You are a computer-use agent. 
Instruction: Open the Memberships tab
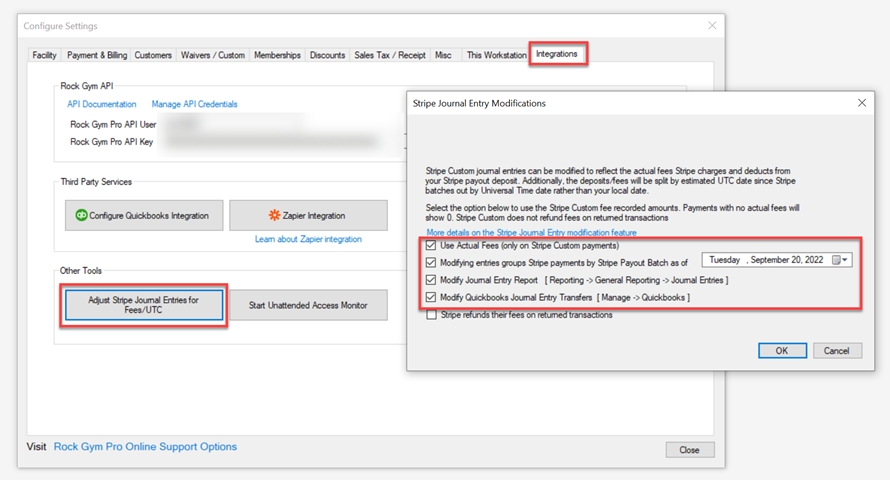[x=277, y=55]
